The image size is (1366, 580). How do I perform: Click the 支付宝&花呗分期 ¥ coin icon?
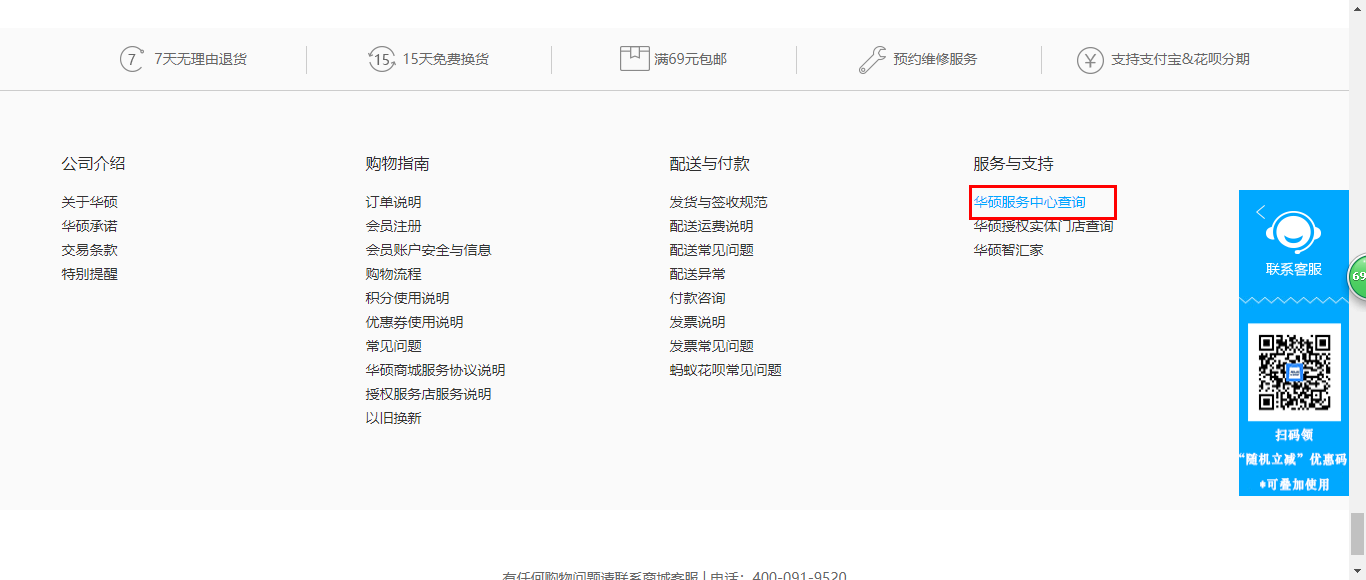tap(1090, 59)
